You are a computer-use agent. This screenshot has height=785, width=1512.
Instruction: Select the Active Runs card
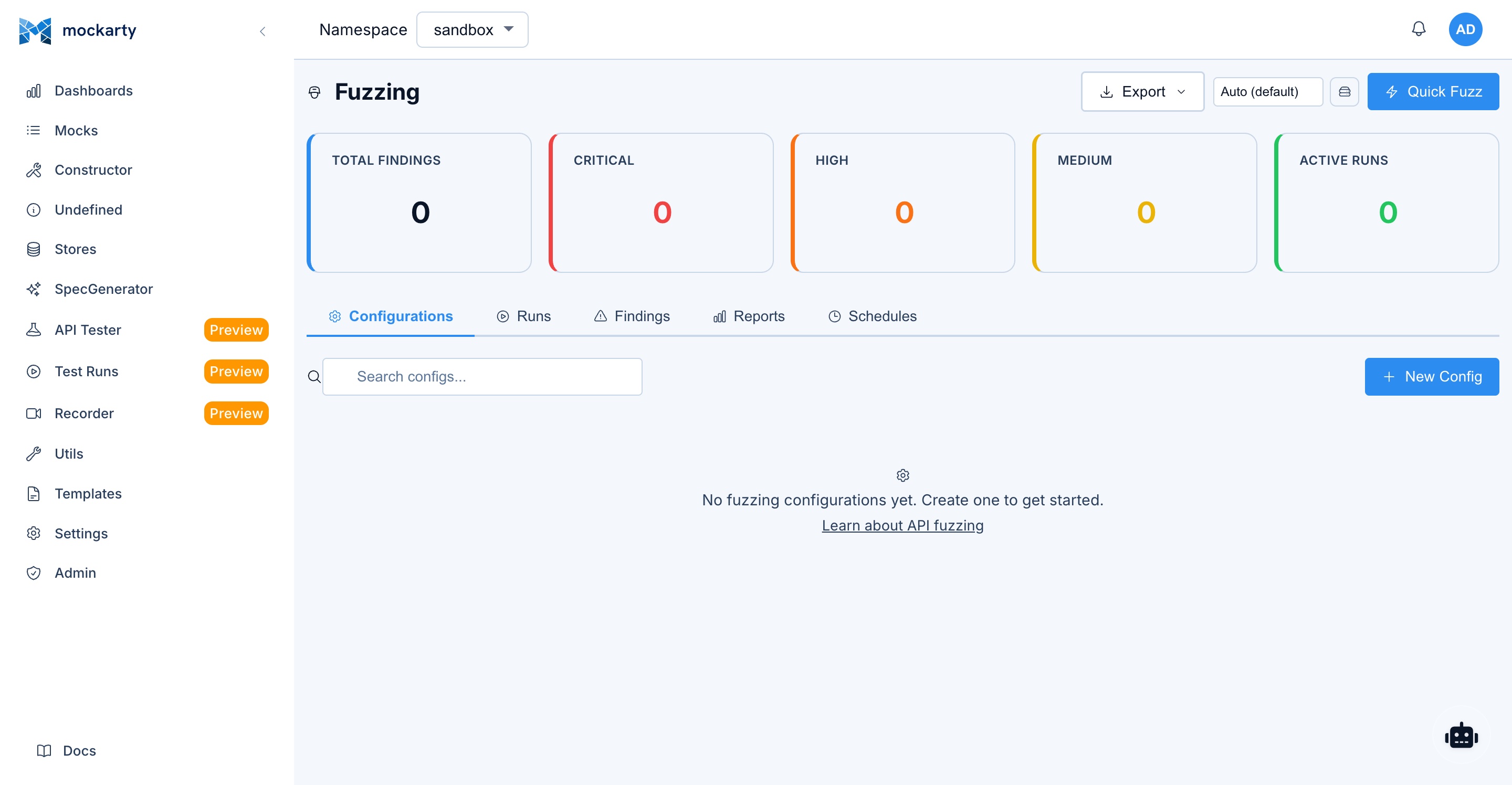[1387, 203]
